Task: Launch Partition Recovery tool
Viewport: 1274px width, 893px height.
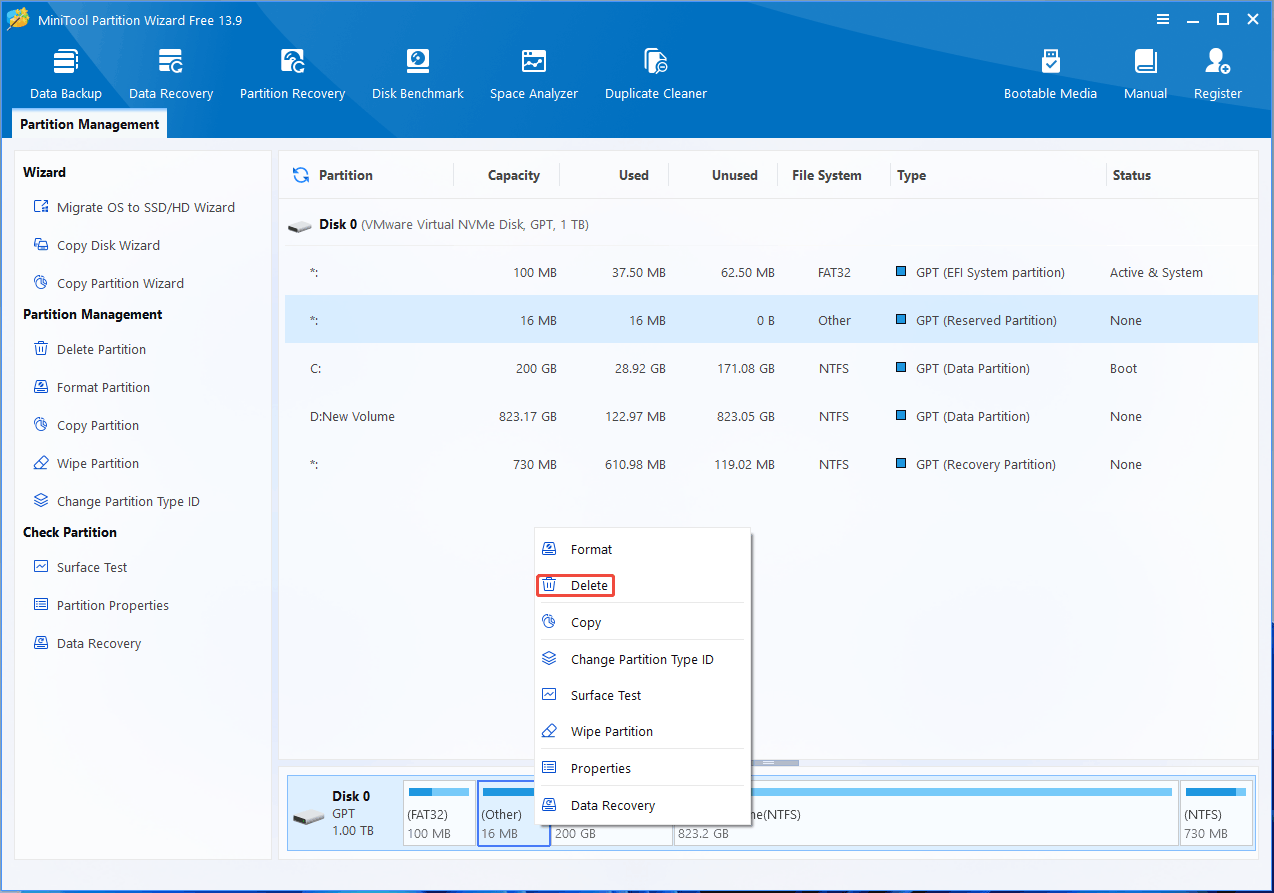Action: 292,74
